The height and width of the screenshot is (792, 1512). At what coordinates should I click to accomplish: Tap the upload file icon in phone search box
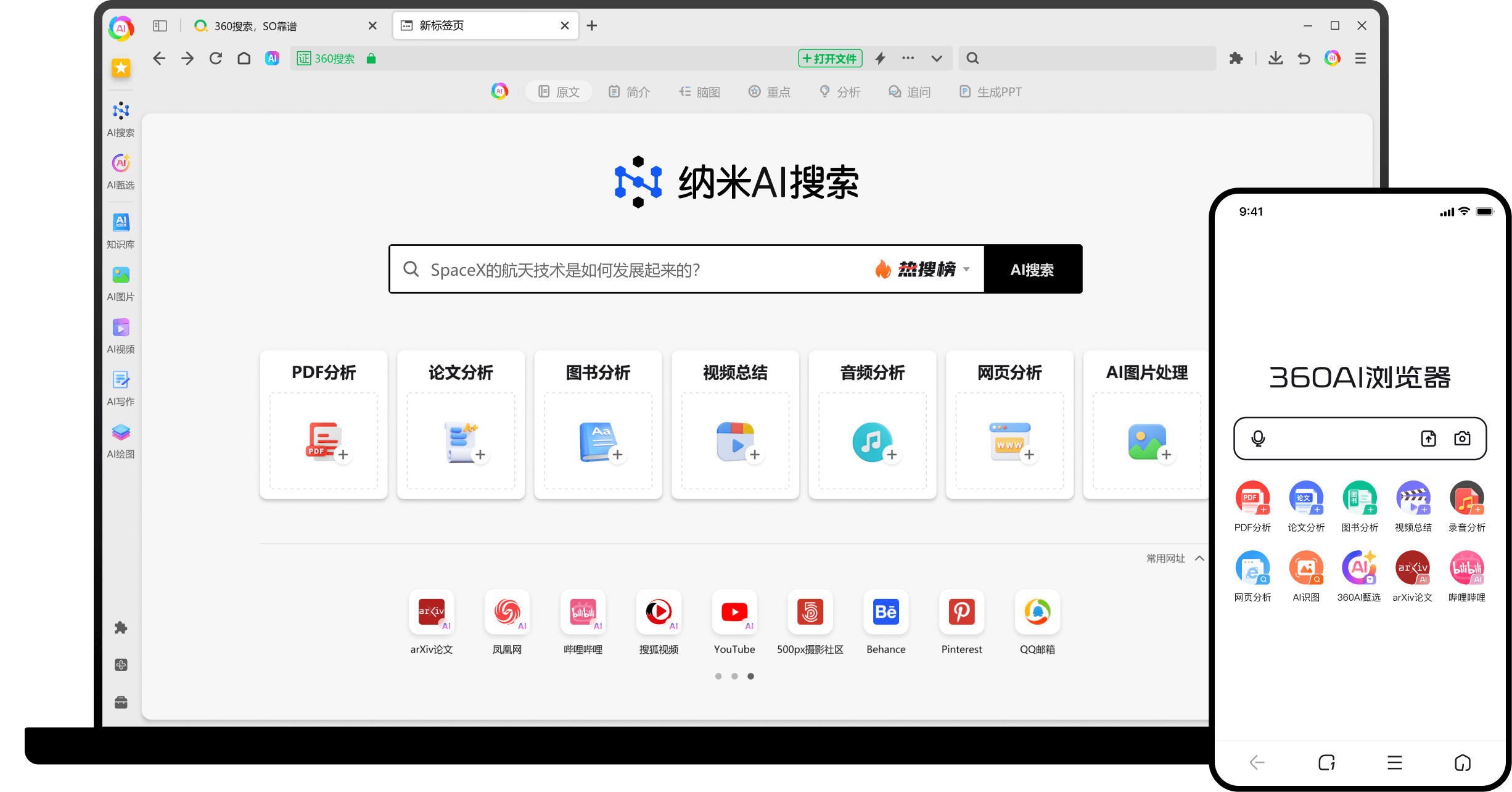pos(1428,439)
